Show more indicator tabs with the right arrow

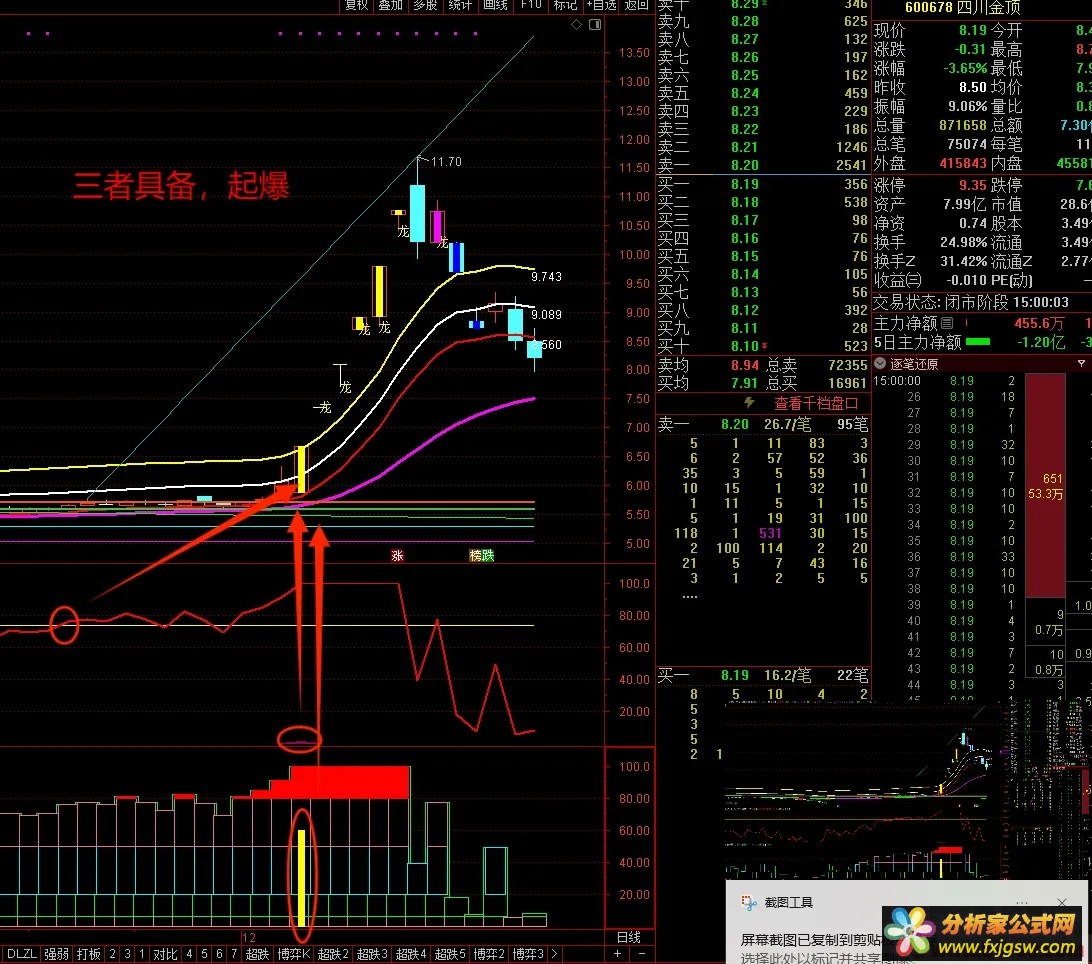click(554, 954)
